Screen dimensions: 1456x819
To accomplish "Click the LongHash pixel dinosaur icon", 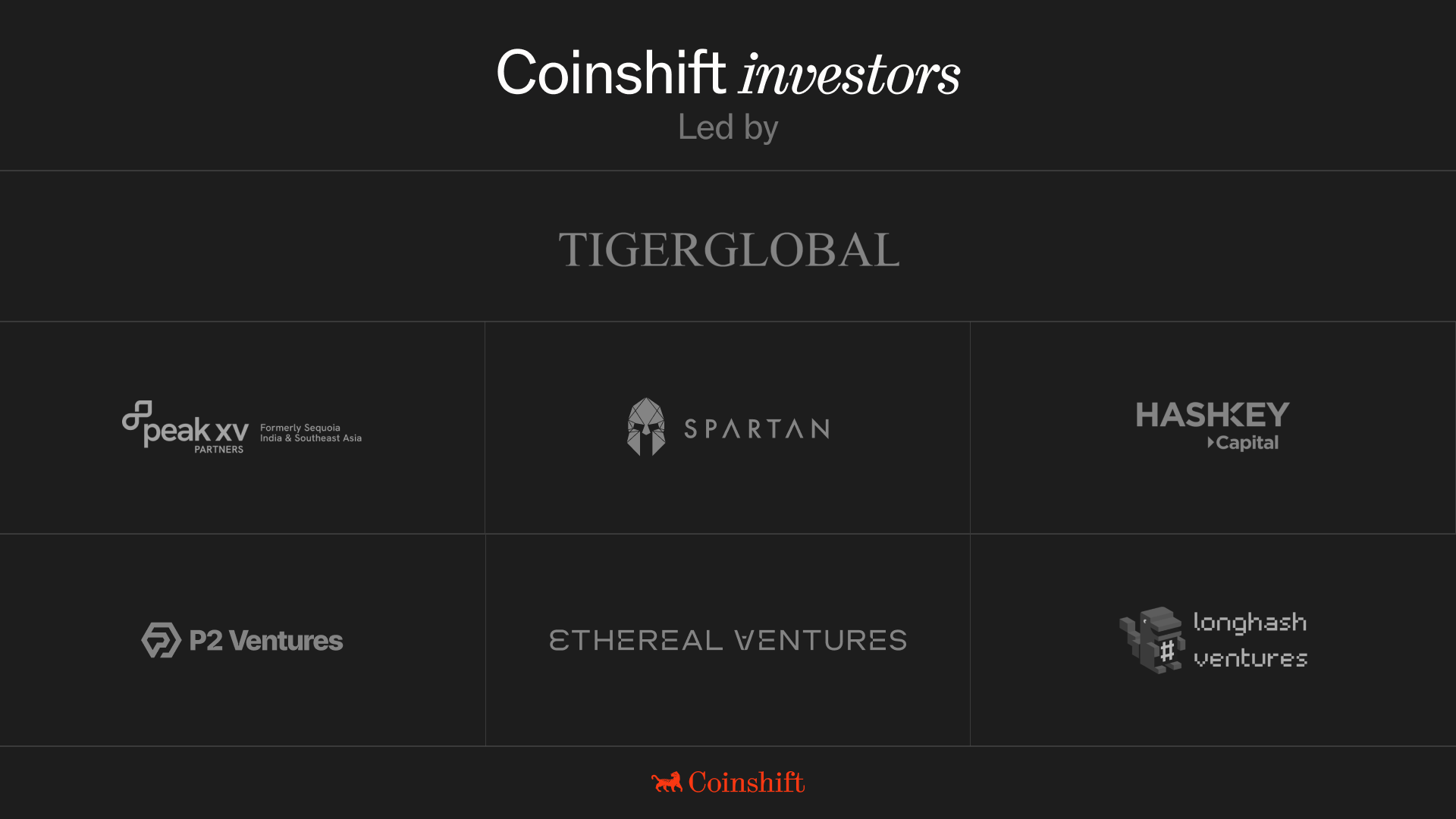I will tap(1153, 640).
